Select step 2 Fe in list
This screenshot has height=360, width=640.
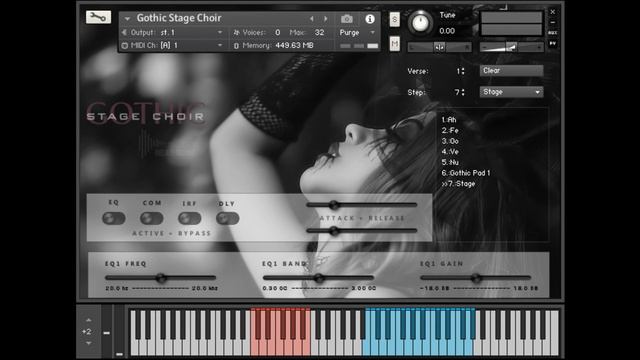(450, 130)
